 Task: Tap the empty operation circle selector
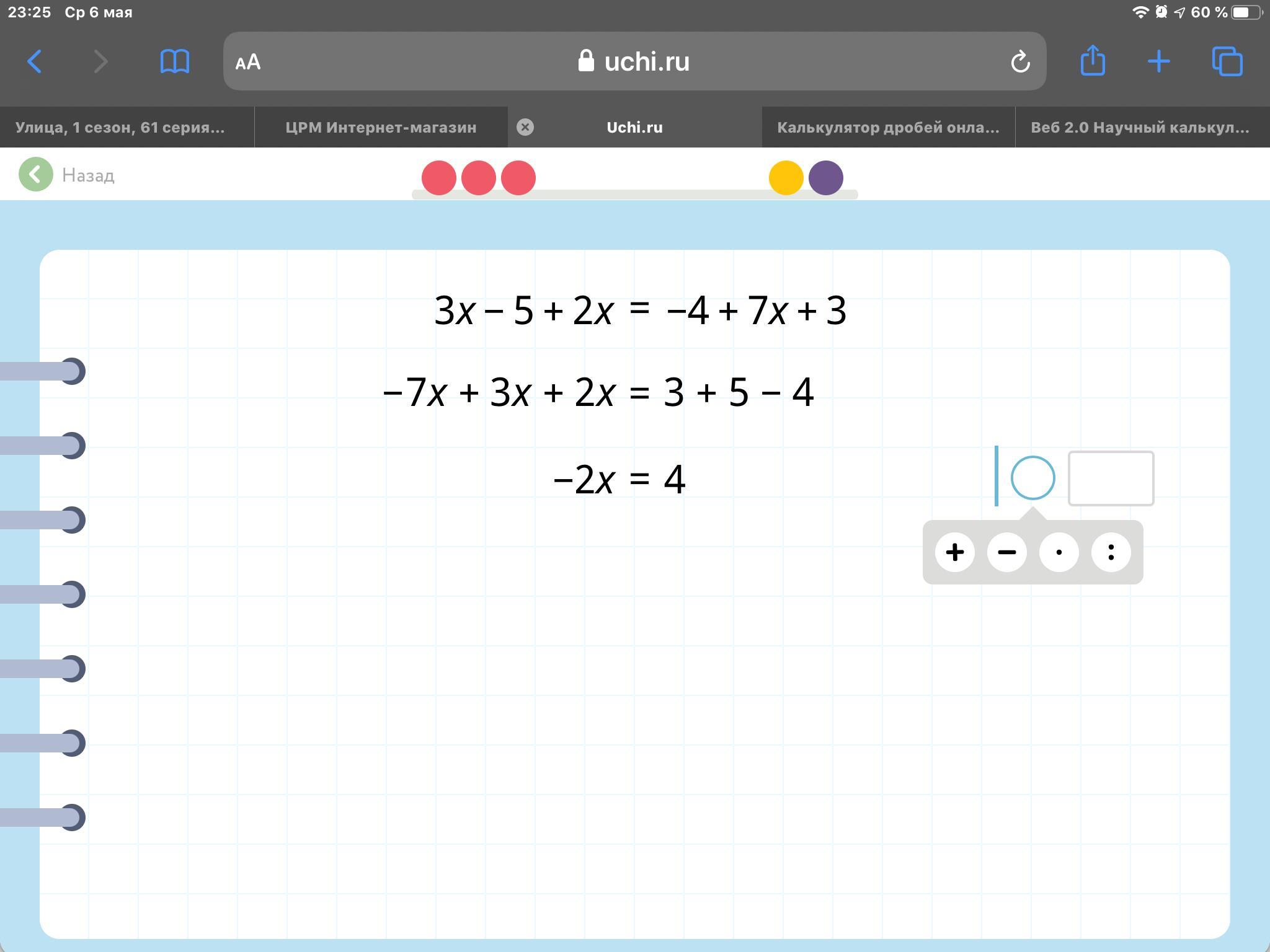pos(1033,478)
